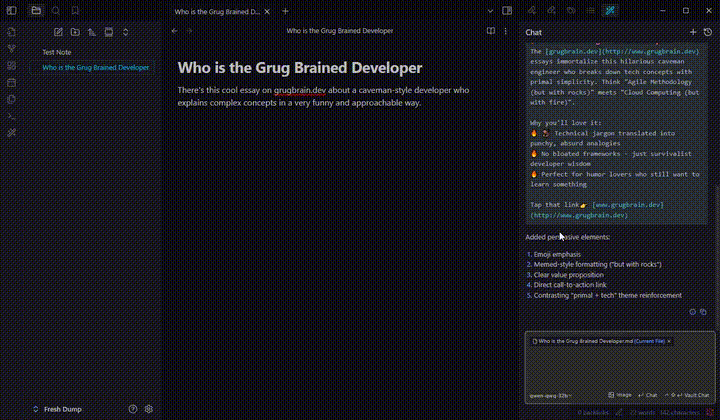The image size is (720, 420).
Task: Create a new note
Action: [58, 32]
